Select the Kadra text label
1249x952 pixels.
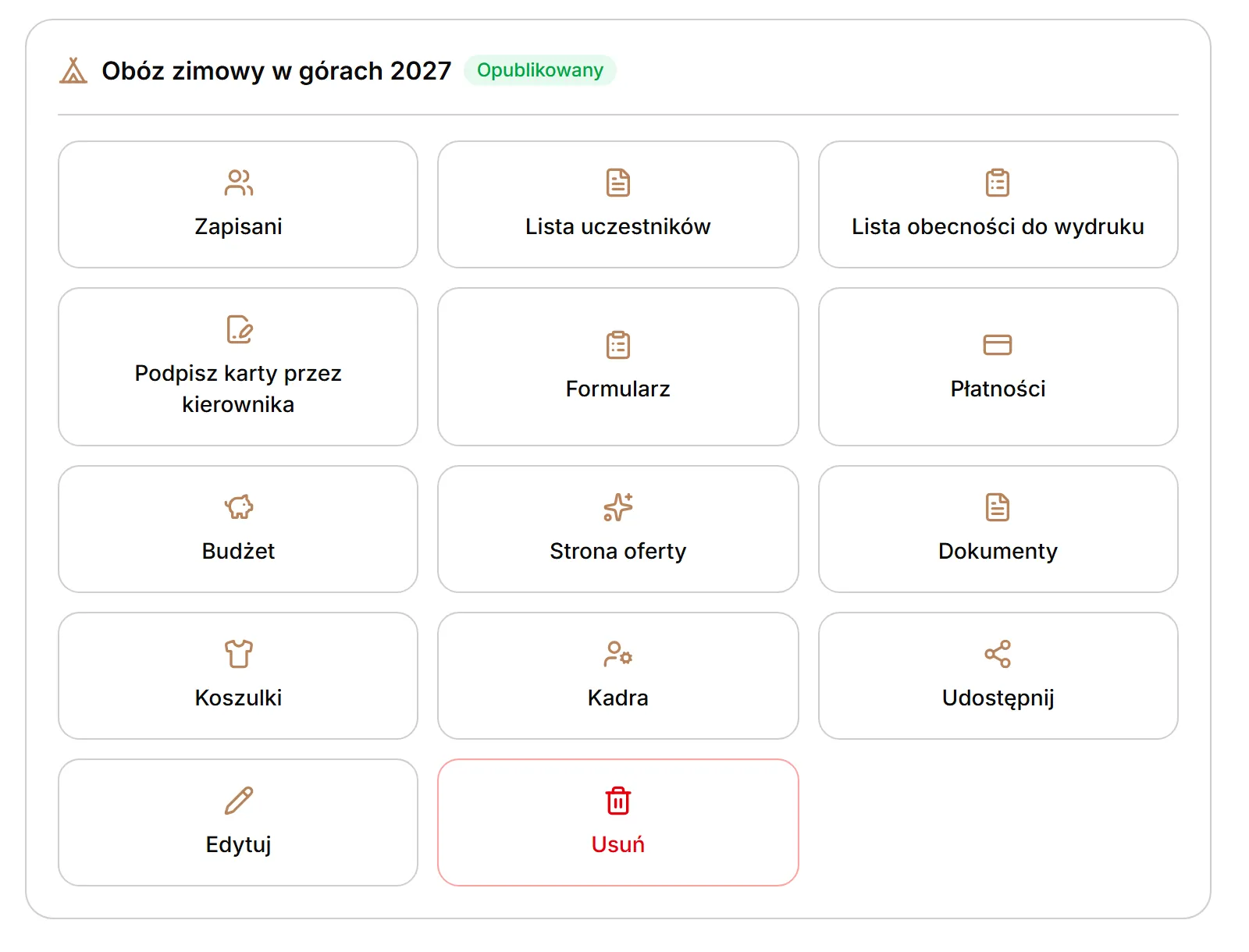[x=618, y=698]
